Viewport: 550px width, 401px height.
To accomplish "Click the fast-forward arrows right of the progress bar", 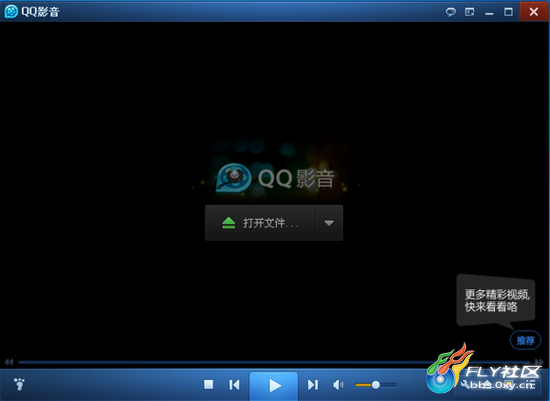I will (539, 362).
